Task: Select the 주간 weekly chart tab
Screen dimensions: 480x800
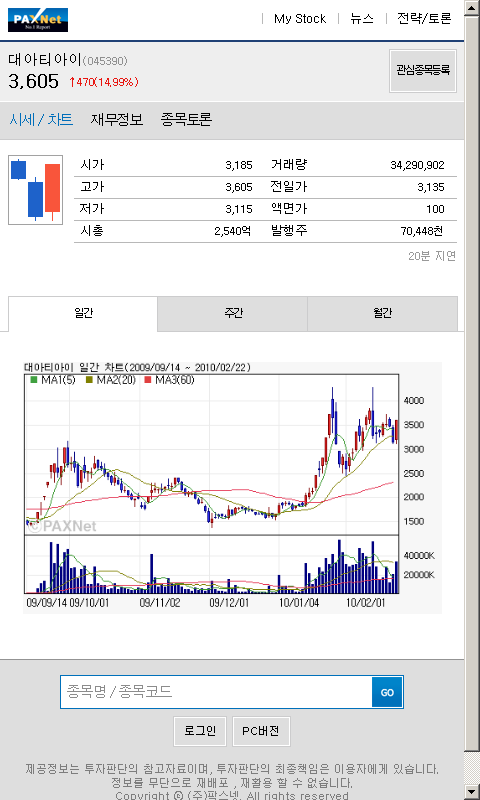Action: (x=233, y=314)
